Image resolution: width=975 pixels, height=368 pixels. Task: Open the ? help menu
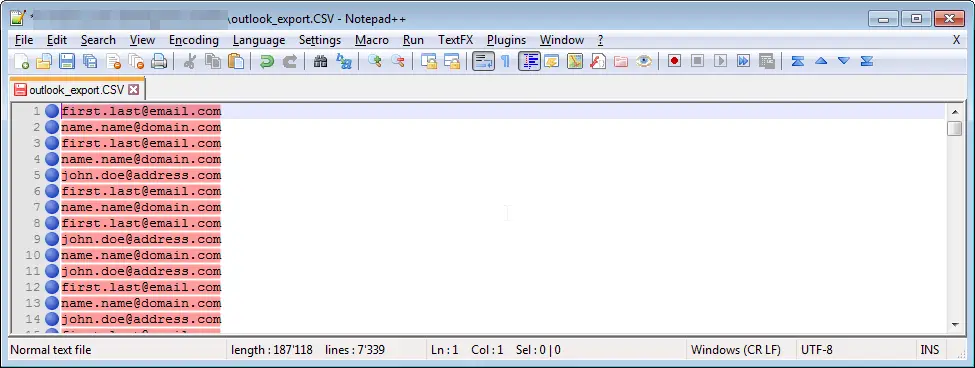600,40
